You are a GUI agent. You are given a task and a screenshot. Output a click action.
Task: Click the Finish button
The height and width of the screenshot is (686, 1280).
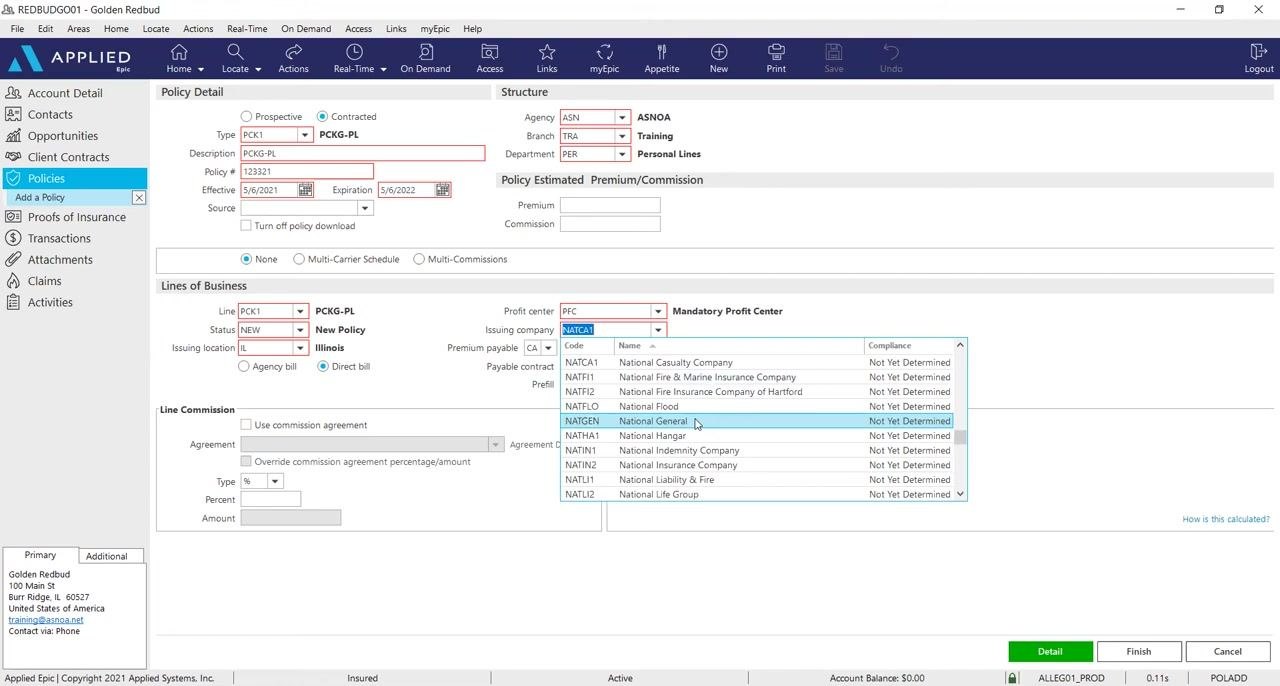1139,651
